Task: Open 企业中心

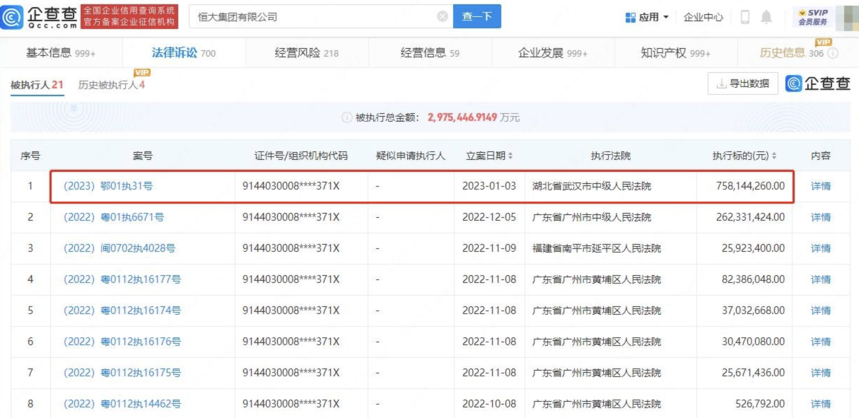Action: tap(703, 17)
